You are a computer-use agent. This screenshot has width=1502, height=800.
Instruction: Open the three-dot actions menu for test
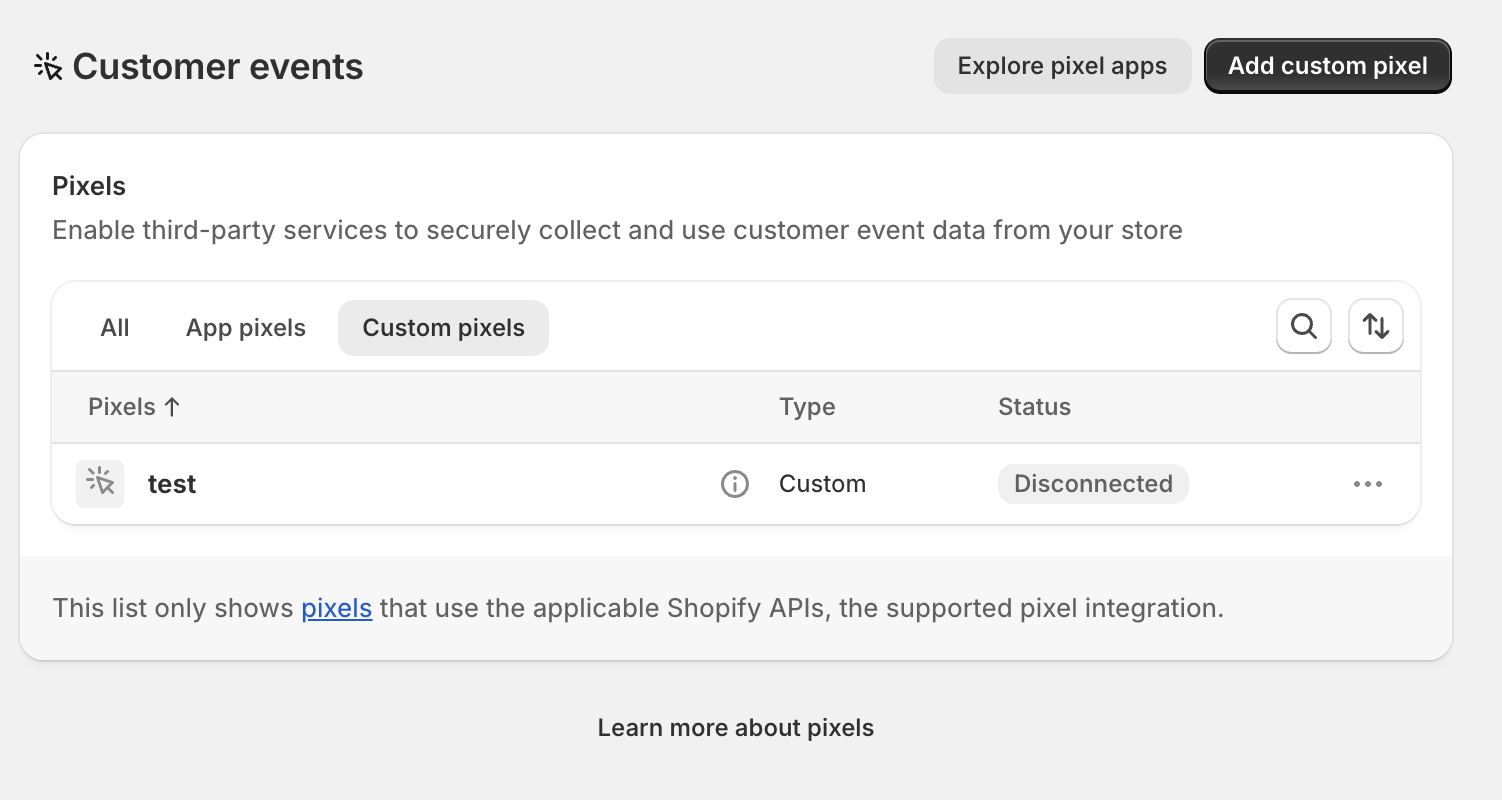click(x=1367, y=484)
